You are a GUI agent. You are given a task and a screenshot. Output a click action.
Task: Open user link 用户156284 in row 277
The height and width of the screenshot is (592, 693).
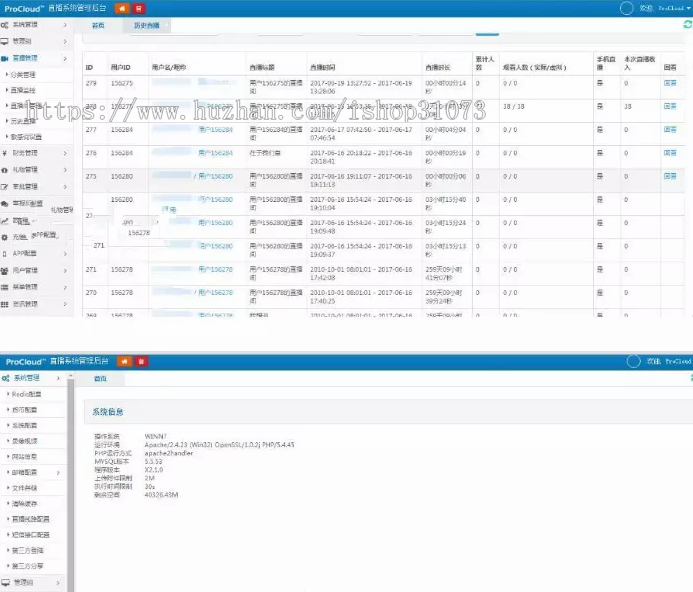tap(215, 129)
